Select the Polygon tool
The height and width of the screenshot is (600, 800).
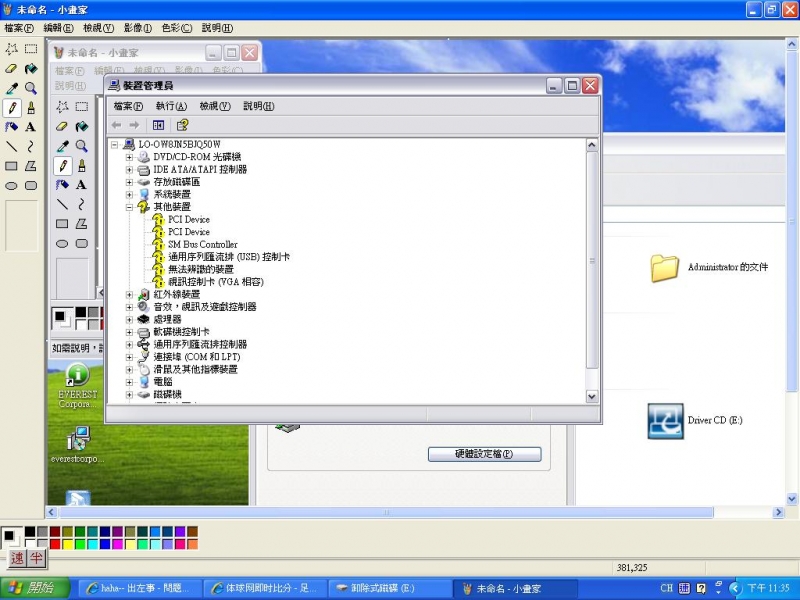[x=33, y=166]
